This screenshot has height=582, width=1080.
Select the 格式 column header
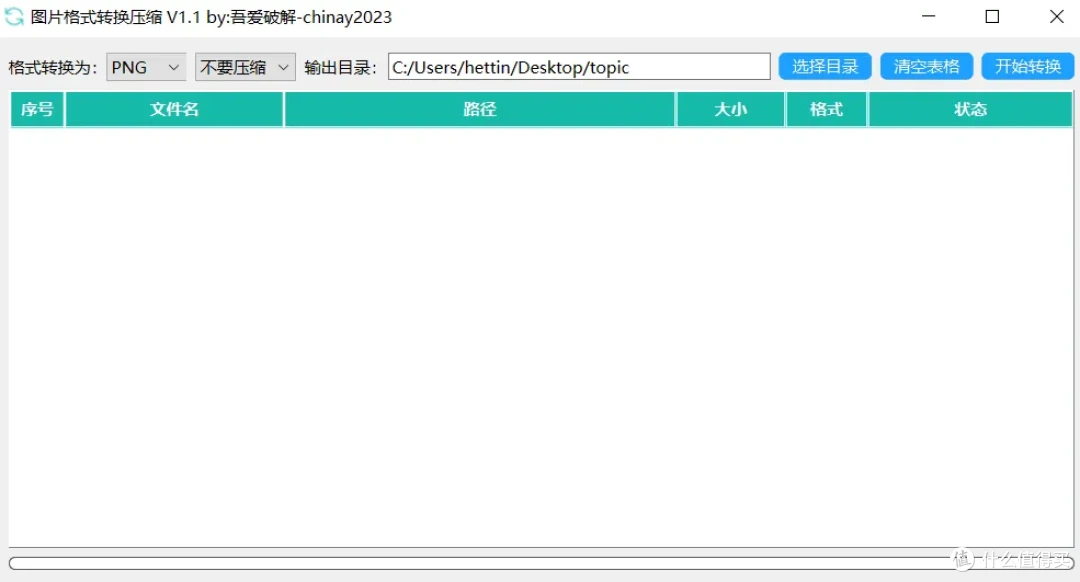click(x=827, y=109)
